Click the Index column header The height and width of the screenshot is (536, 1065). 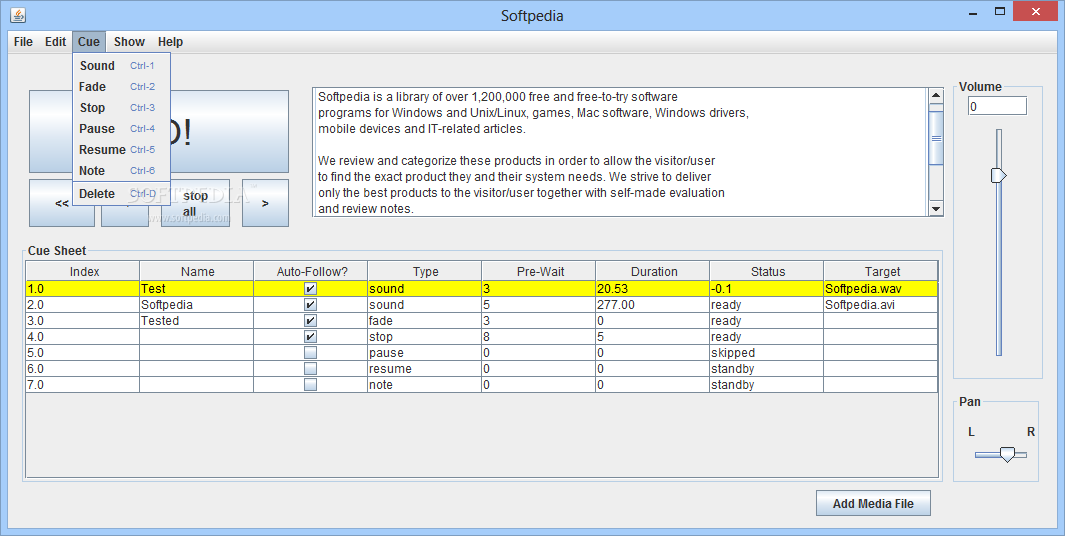tap(84, 271)
